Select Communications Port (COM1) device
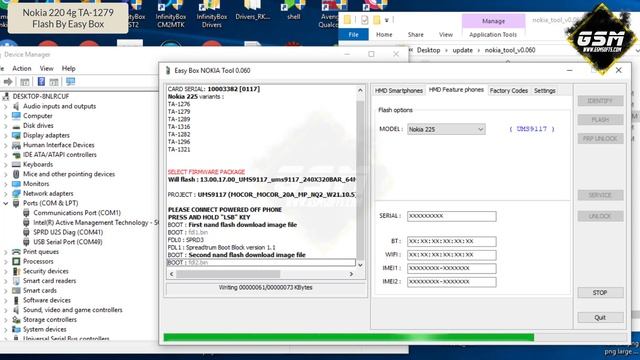Viewport: 640px width, 360px height. tap(77, 213)
